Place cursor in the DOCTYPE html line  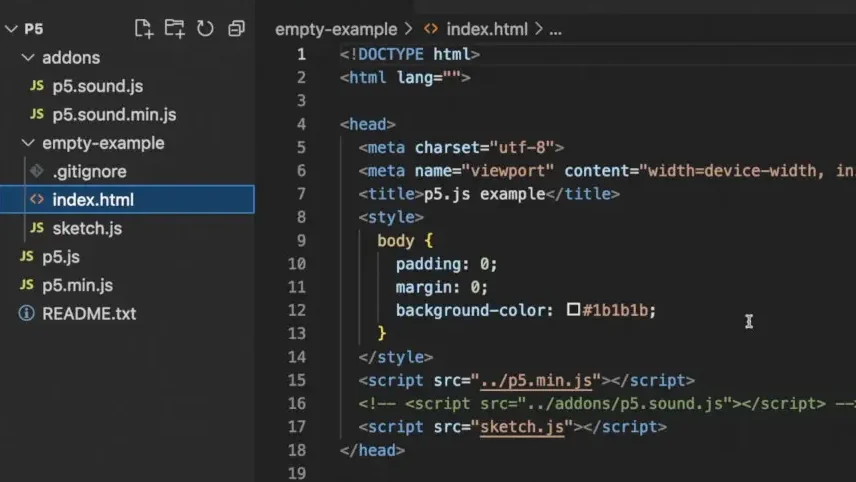click(409, 55)
